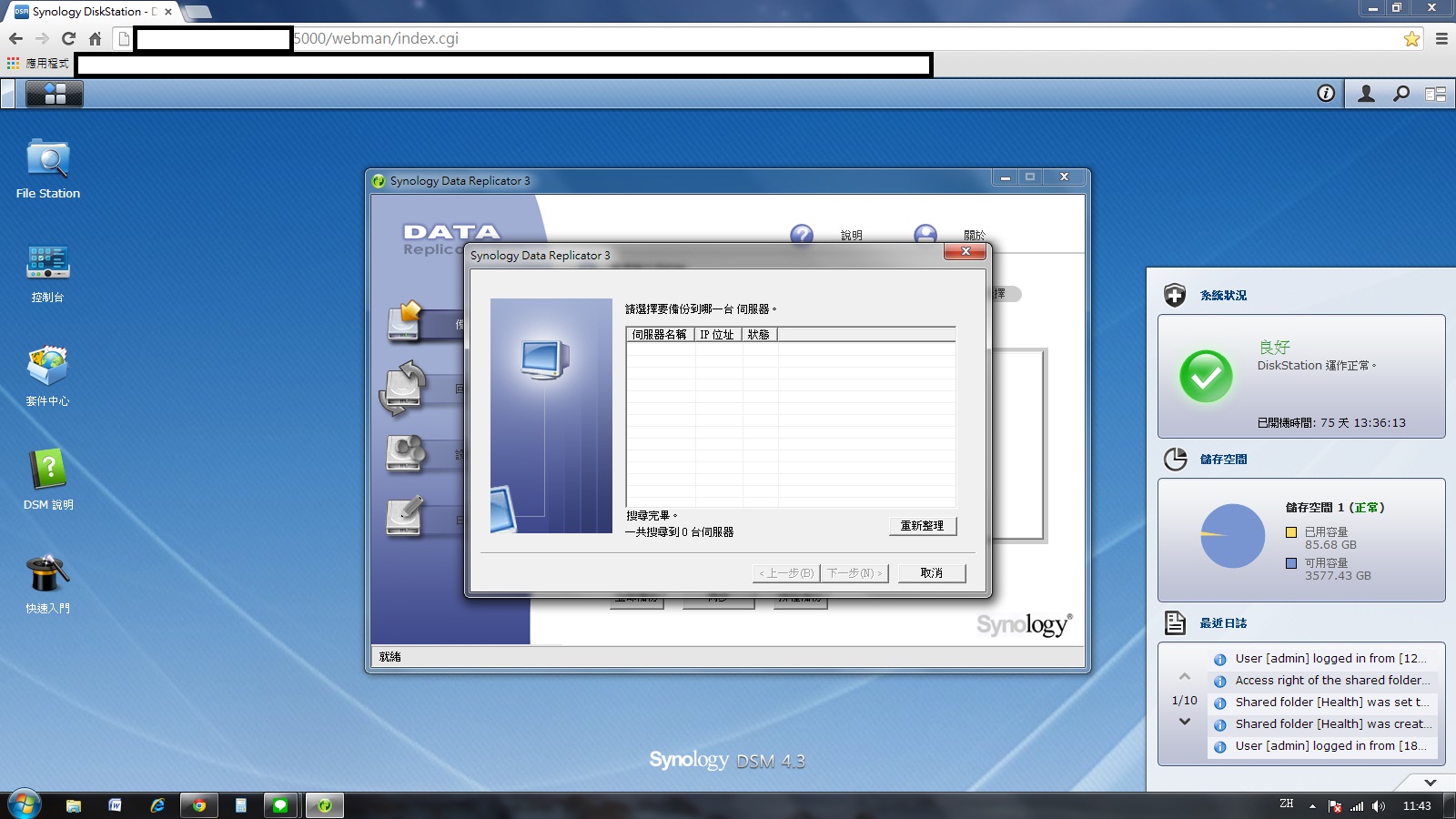Sort by IP 位址 column header
Image resolution: width=1456 pixels, height=819 pixels.
[x=717, y=334]
